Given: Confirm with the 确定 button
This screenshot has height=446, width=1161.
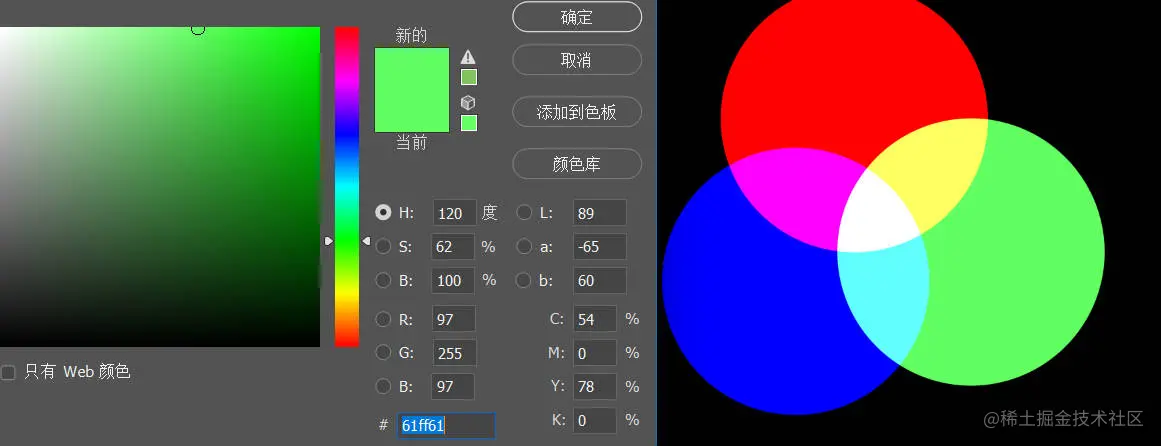Looking at the screenshot, I should coord(577,17).
